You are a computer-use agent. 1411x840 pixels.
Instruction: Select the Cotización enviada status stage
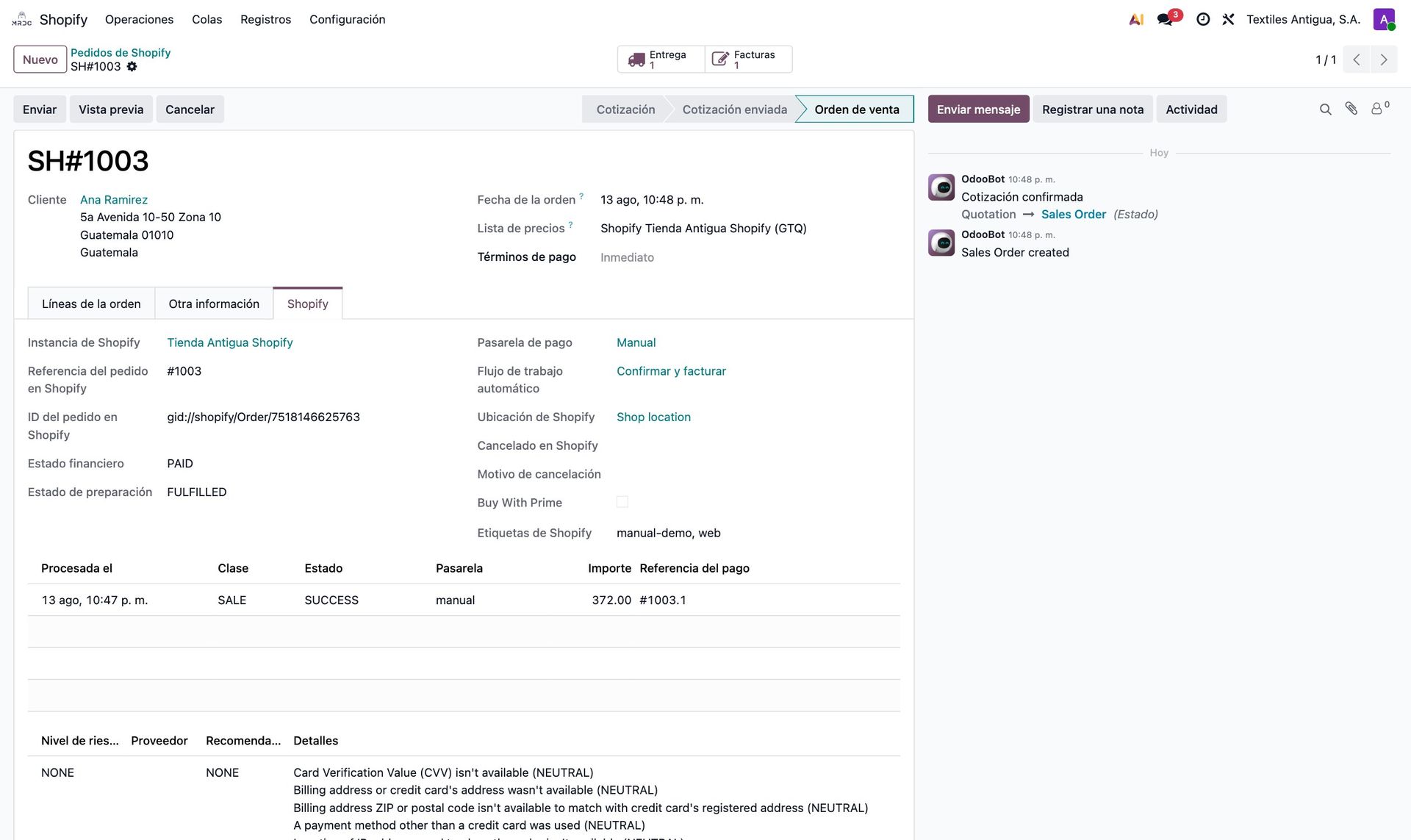pos(734,110)
